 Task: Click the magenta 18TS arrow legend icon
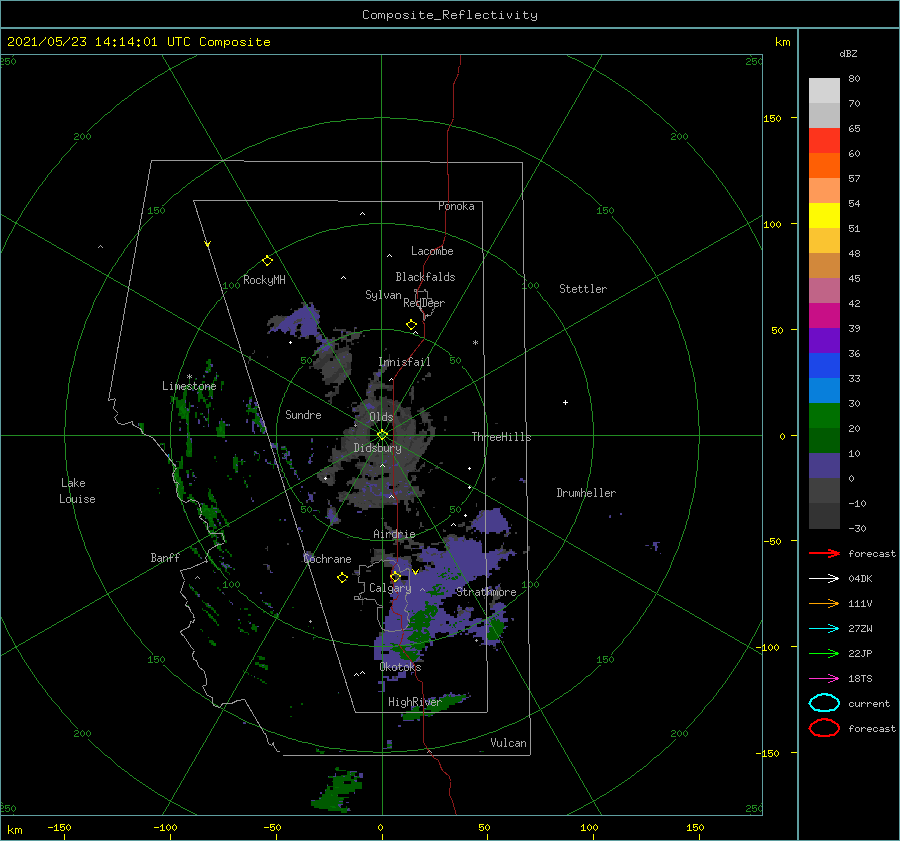(824, 679)
